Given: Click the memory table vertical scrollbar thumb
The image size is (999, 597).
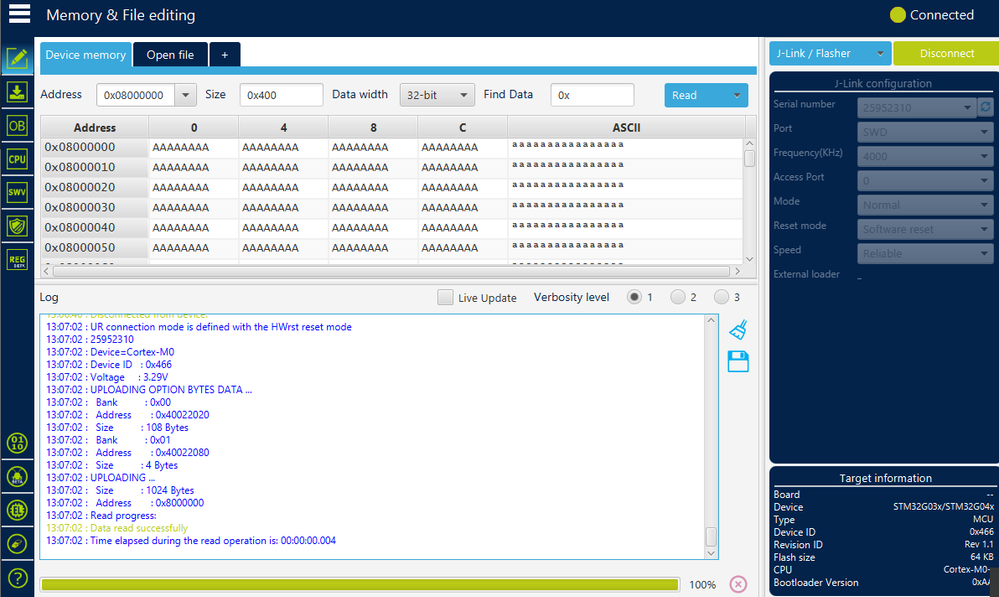Looking at the screenshot, I should tap(749, 158).
